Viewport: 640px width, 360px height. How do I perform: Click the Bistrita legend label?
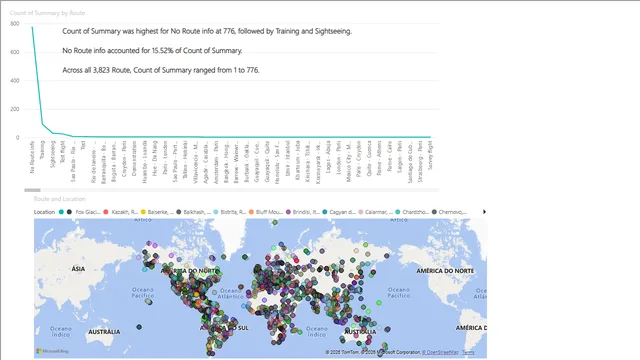233,212
